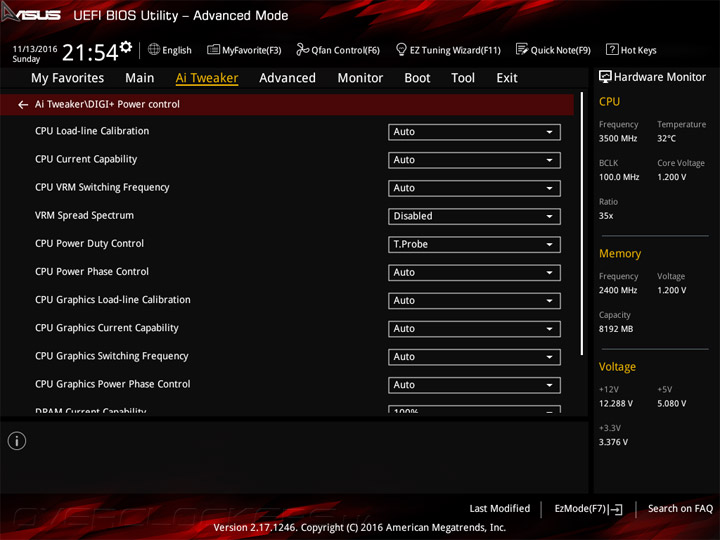Select VRM Spread Spectrum label
The height and width of the screenshot is (540, 720).
point(84,215)
